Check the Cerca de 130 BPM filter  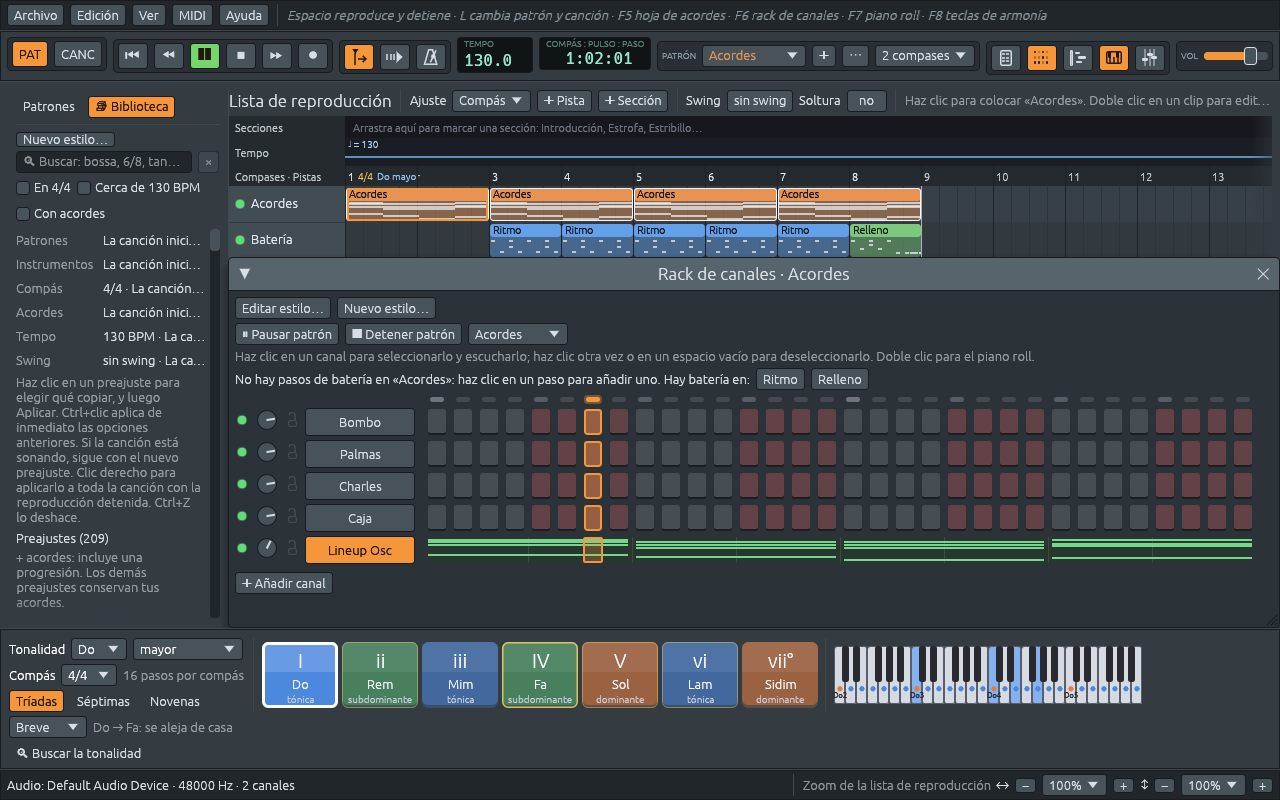point(84,188)
